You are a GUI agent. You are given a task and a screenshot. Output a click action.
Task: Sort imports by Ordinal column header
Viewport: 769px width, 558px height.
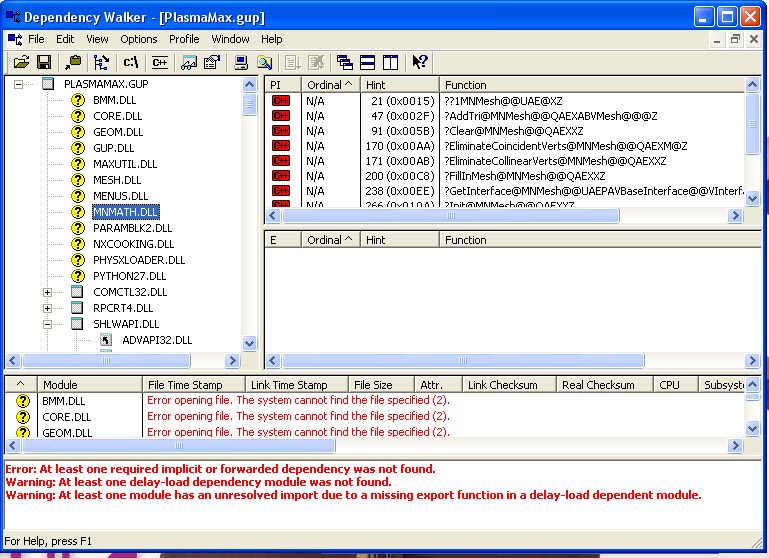[331, 85]
